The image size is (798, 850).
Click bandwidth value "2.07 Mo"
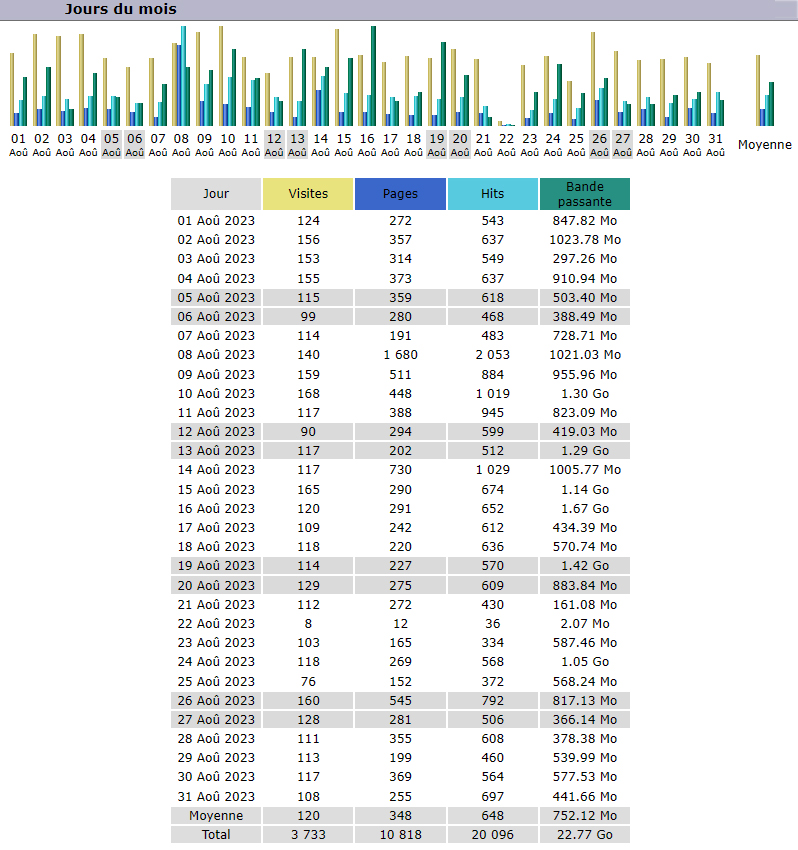click(585, 623)
